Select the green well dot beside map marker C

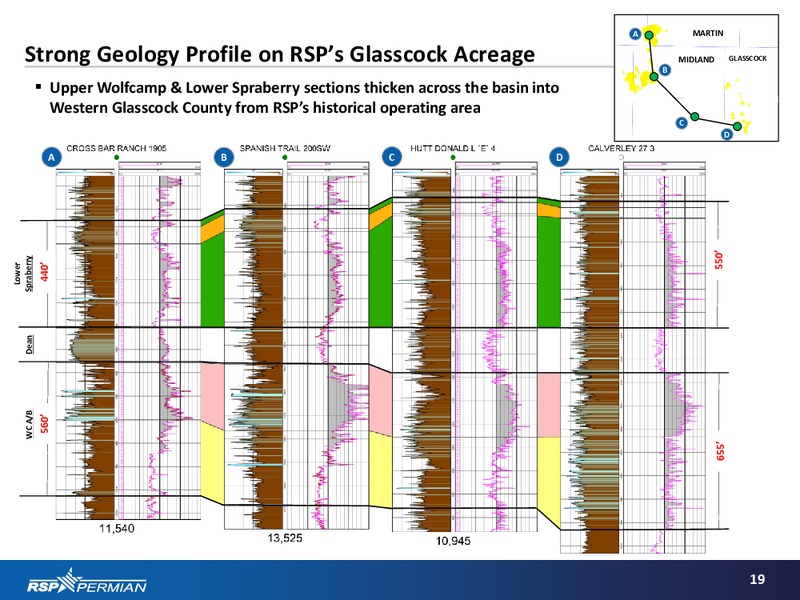point(694,117)
